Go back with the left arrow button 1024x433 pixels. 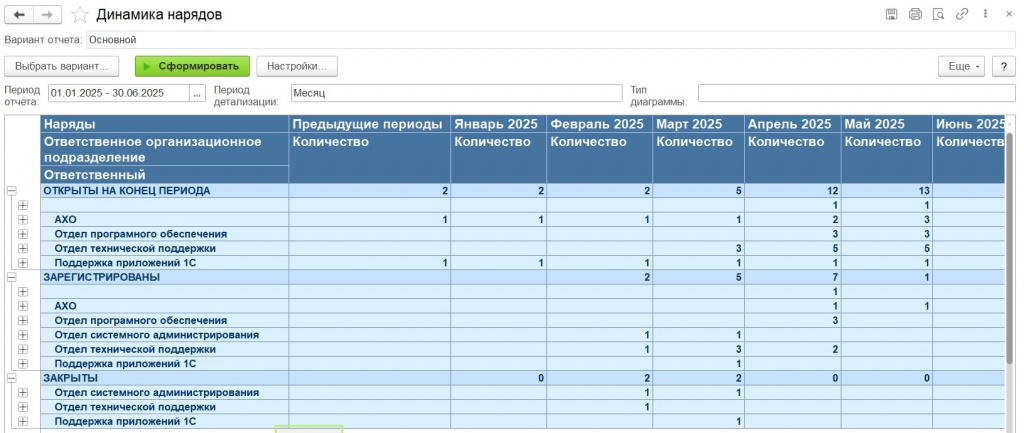(19, 14)
